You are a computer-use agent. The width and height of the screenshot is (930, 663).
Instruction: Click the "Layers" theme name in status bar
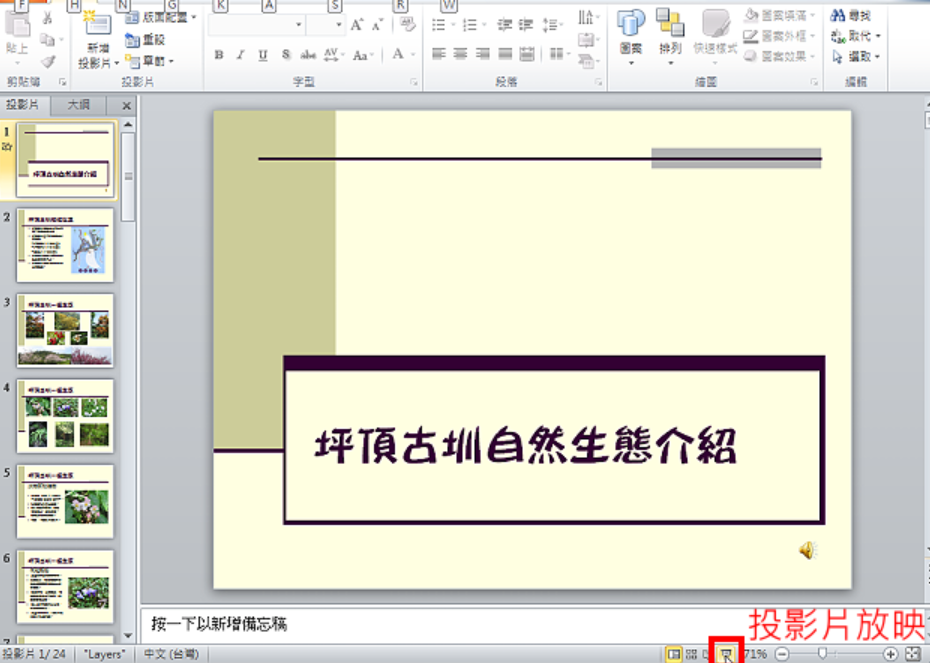point(104,654)
